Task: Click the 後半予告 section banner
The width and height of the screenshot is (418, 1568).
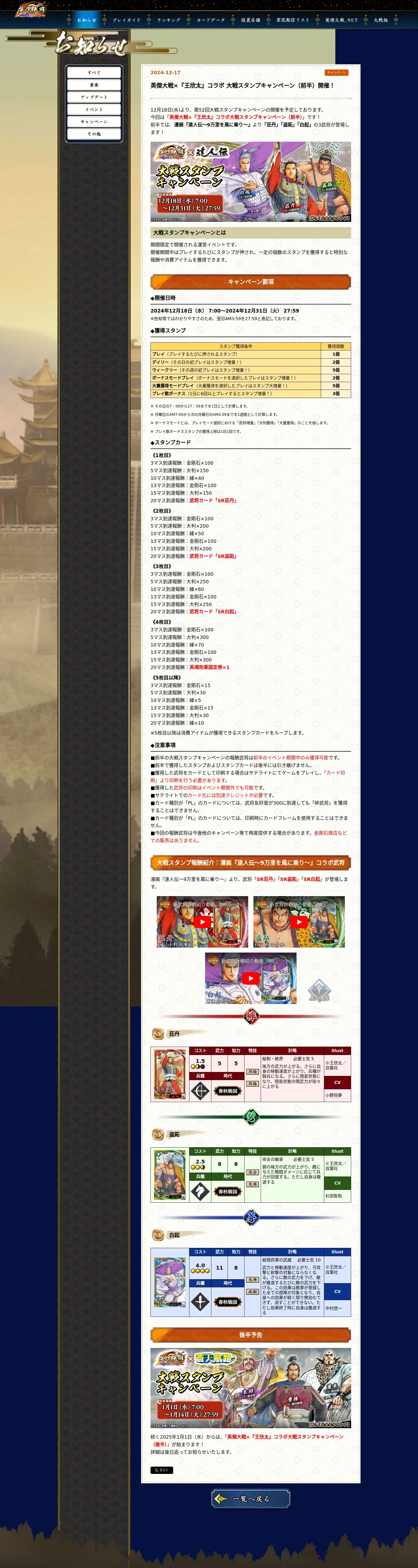Action: pos(251,1335)
